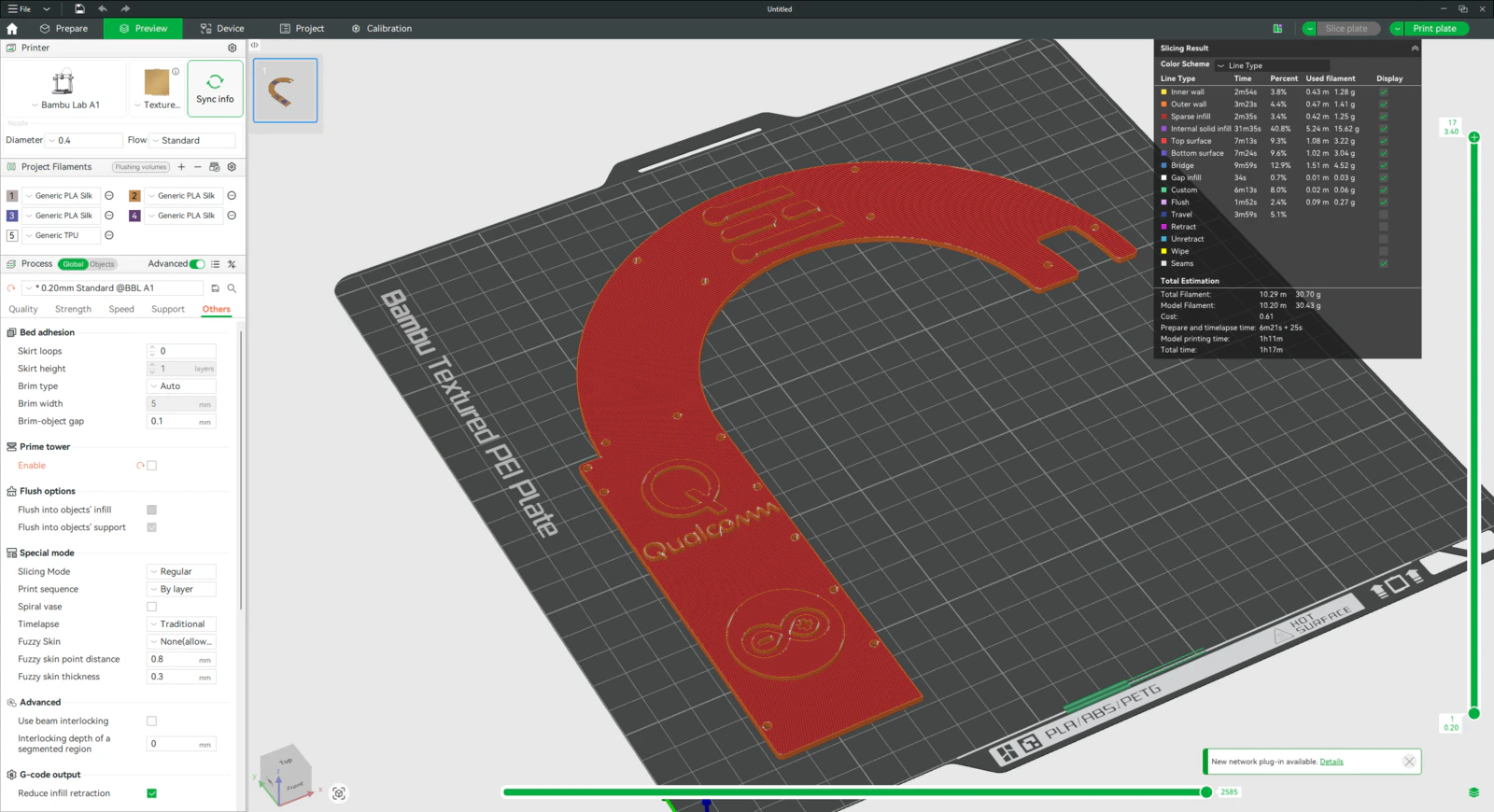1494x812 pixels.
Task: Toggle display of Seams
Action: click(1384, 263)
